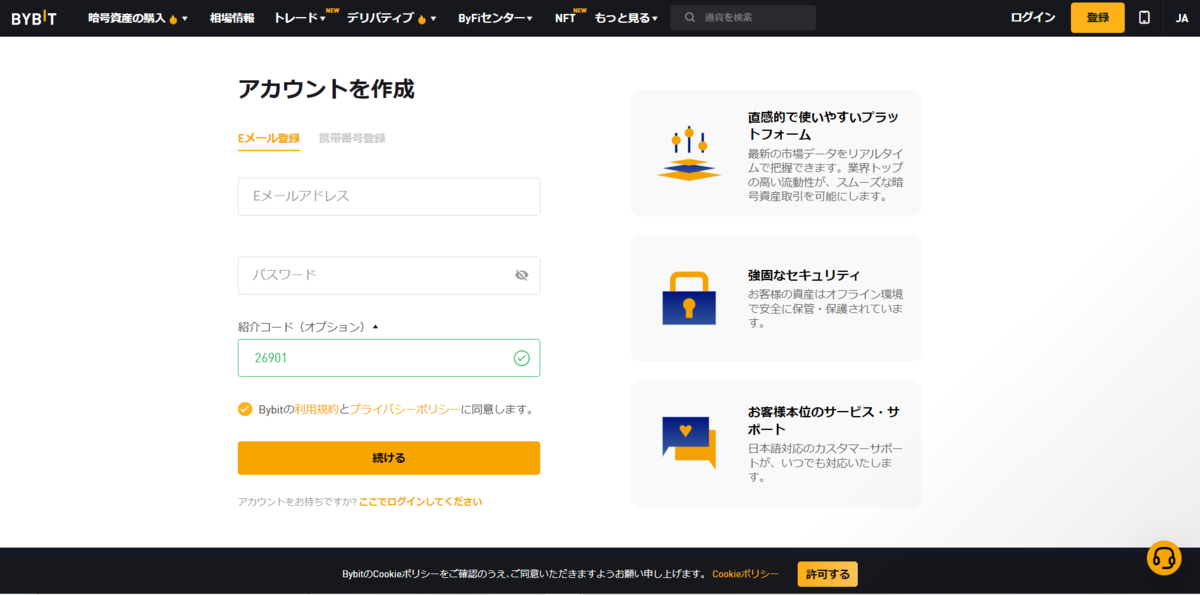Image resolution: width=1200 pixels, height=595 pixels.
Task: Click the アカウントを作成 page title
Action: coord(326,89)
